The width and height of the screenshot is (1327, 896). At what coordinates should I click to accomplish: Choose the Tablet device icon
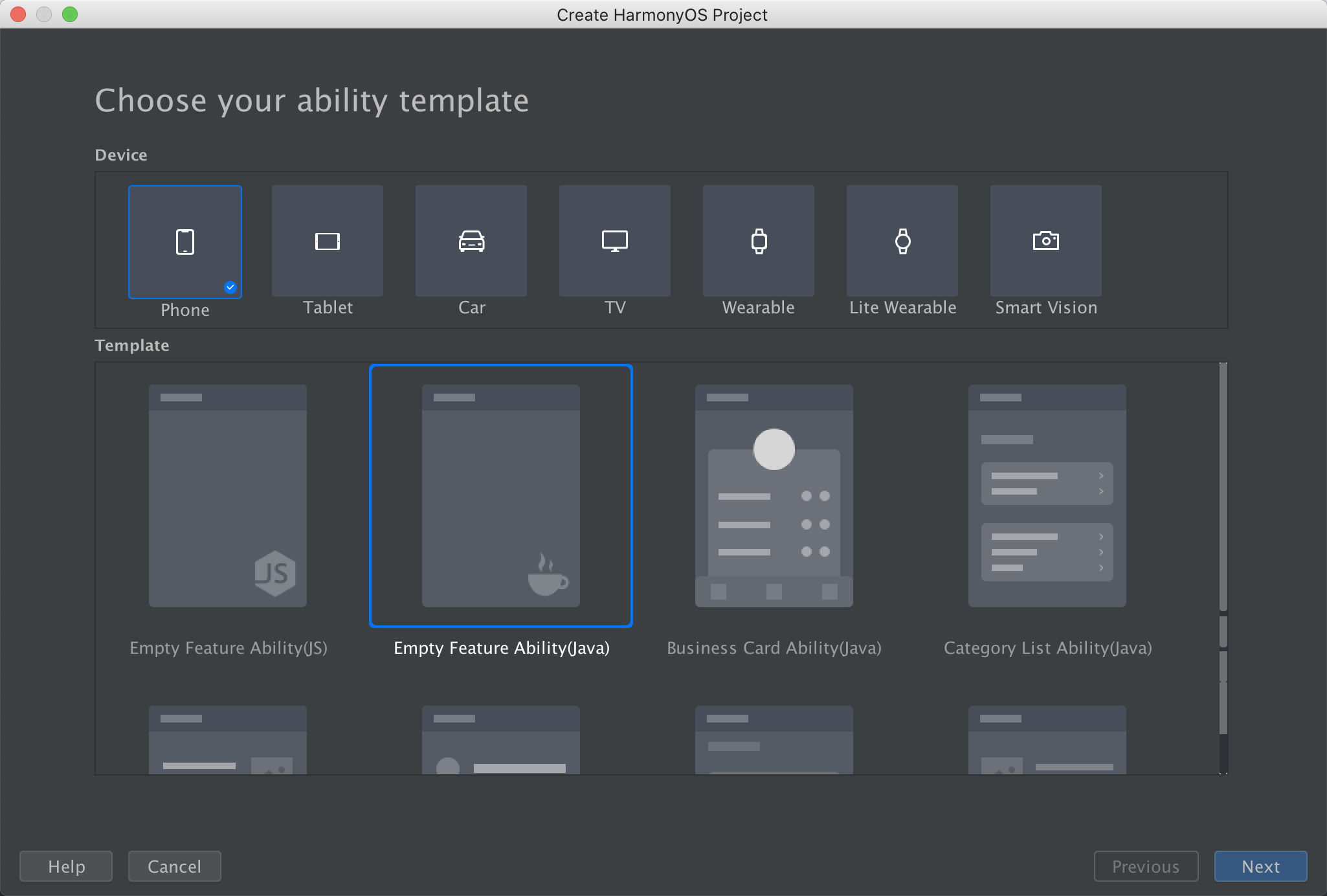(328, 241)
